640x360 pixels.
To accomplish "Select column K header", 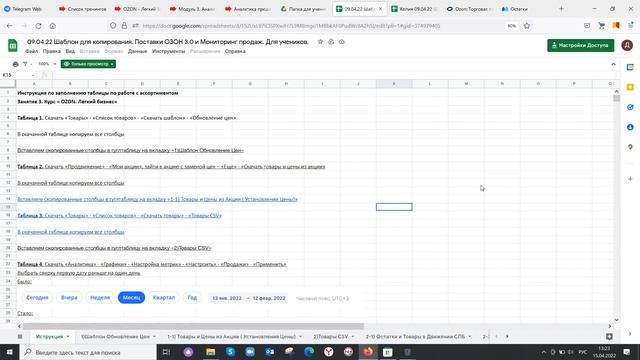I will tap(394, 84).
